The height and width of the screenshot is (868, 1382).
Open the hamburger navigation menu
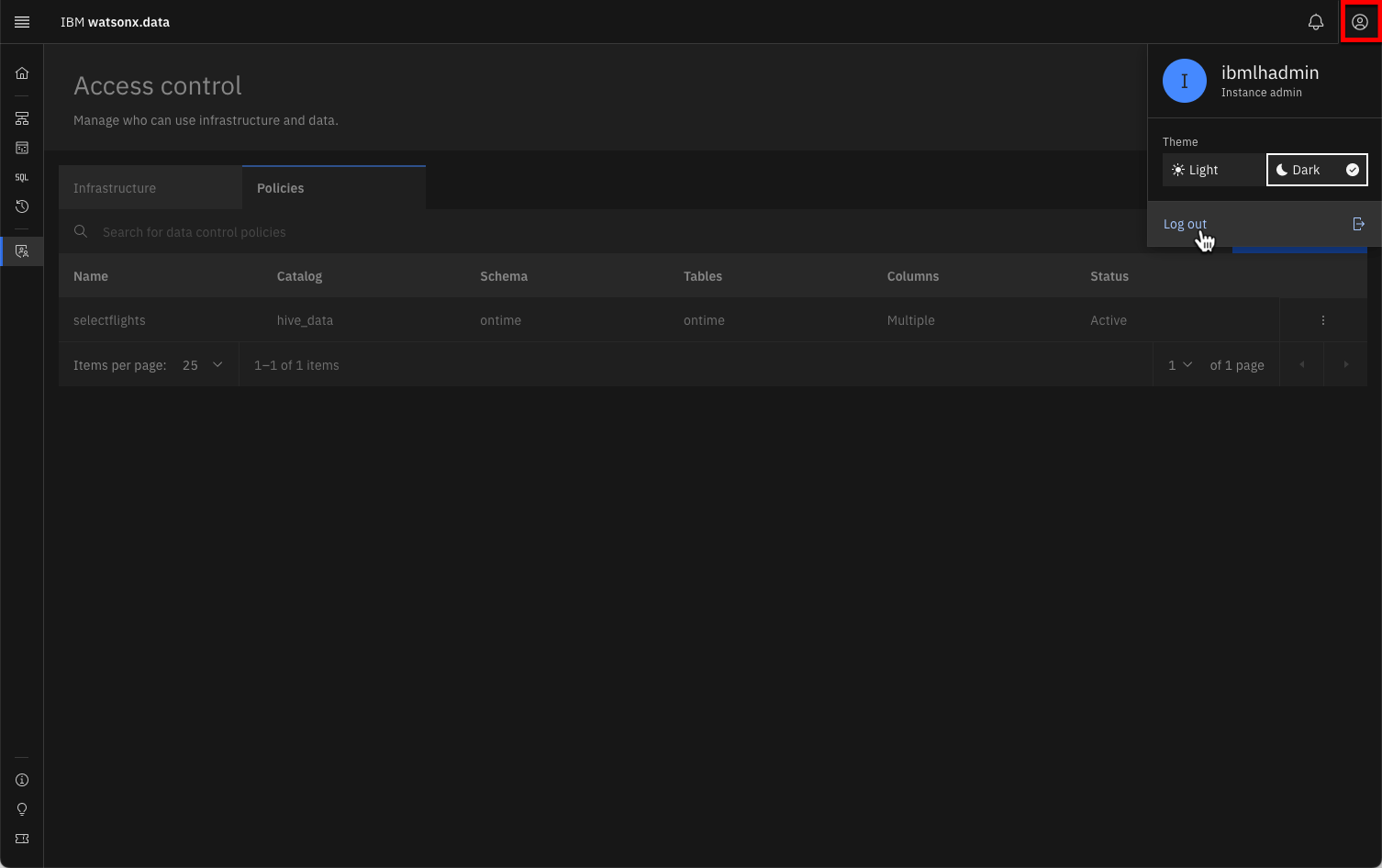pos(22,22)
